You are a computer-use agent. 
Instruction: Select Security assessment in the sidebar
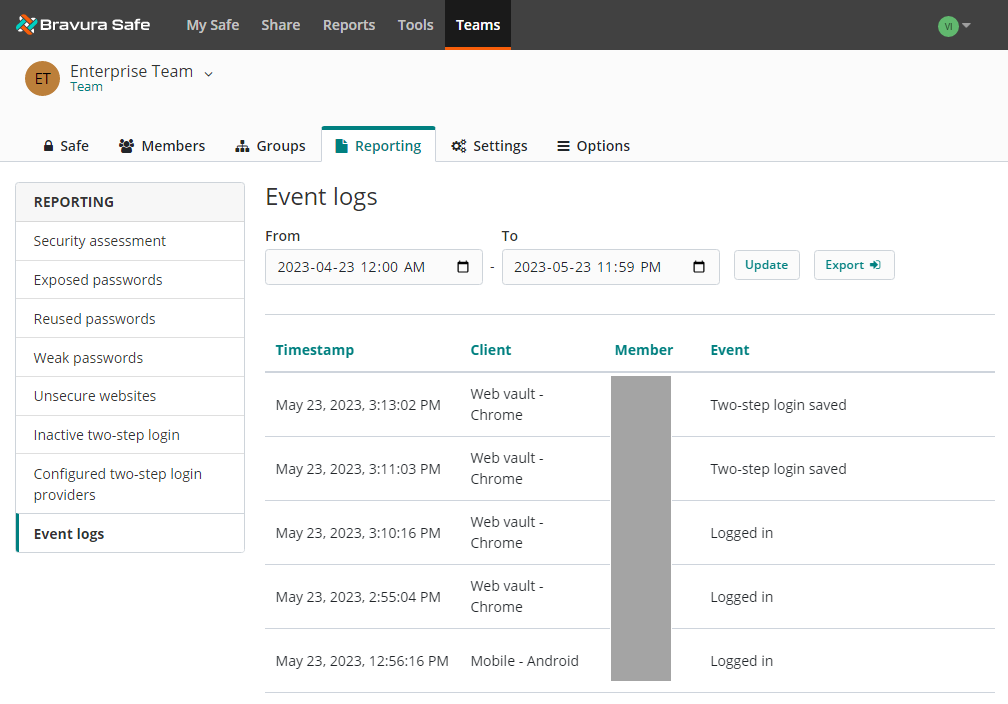(x=100, y=241)
